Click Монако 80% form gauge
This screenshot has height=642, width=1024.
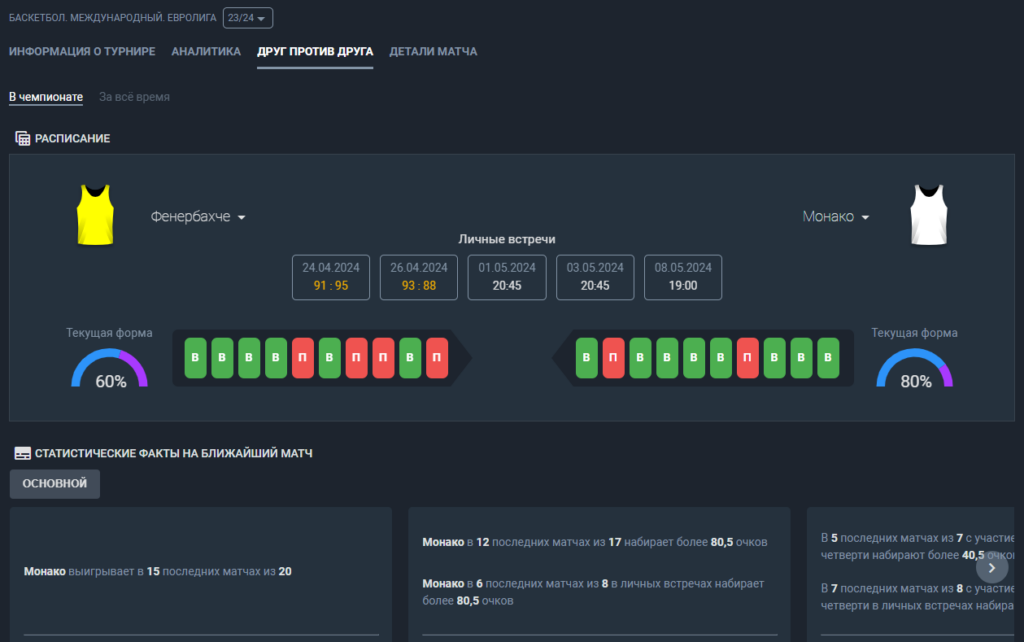[x=914, y=369]
